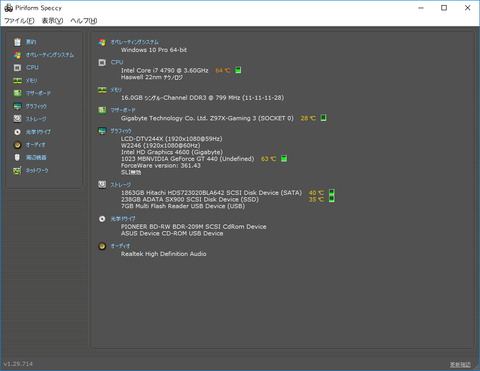Click the green temperature gauge next to motherboard 28 ℃

[323, 118]
